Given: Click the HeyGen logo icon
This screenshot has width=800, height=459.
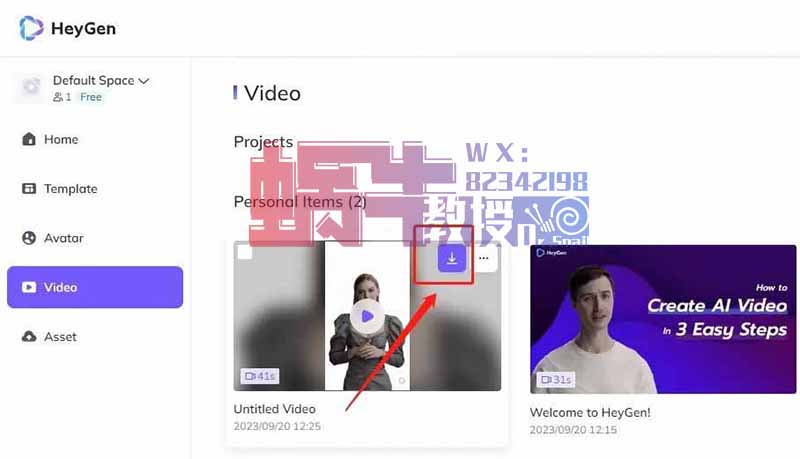Looking at the screenshot, I should pyautogui.click(x=31, y=28).
